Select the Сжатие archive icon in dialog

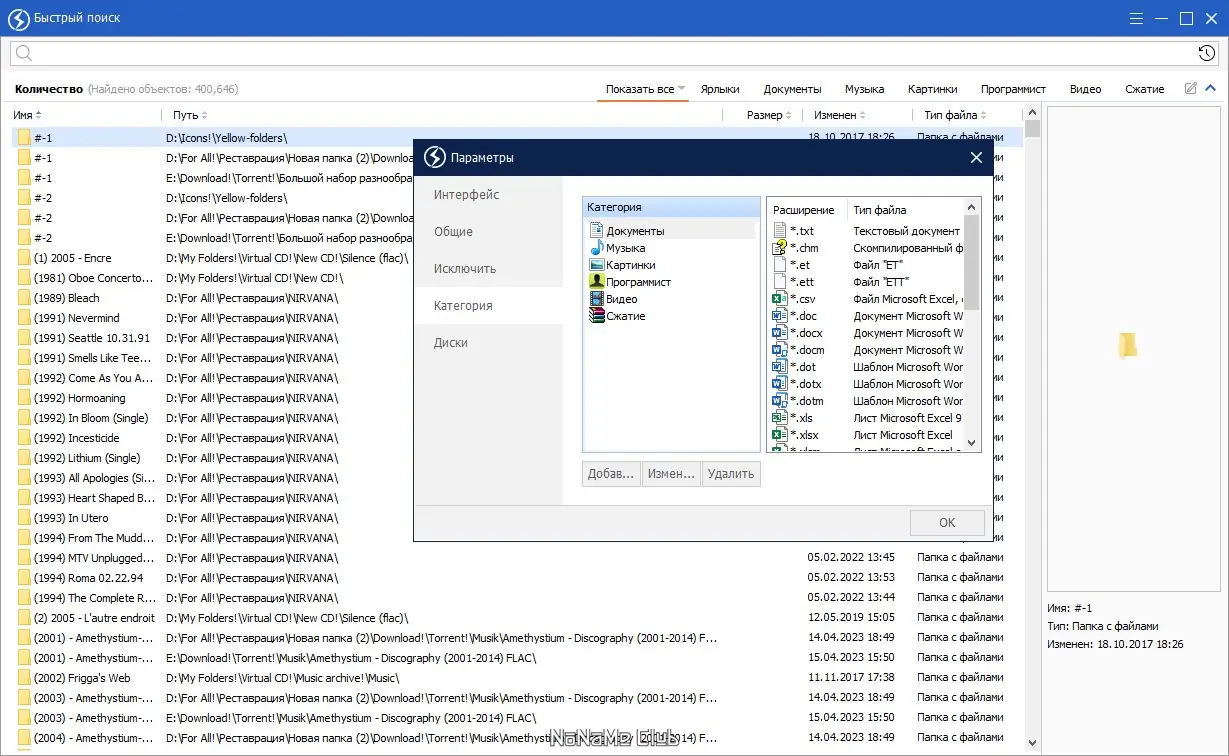tap(597, 316)
